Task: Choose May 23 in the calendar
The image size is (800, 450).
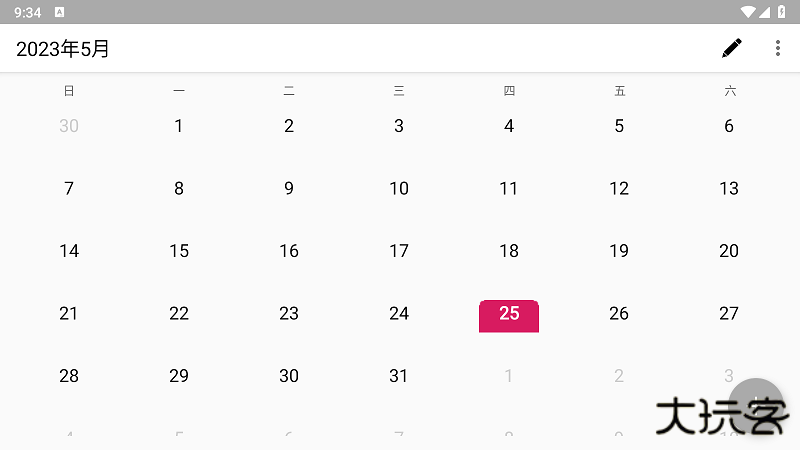Action: [x=289, y=314]
